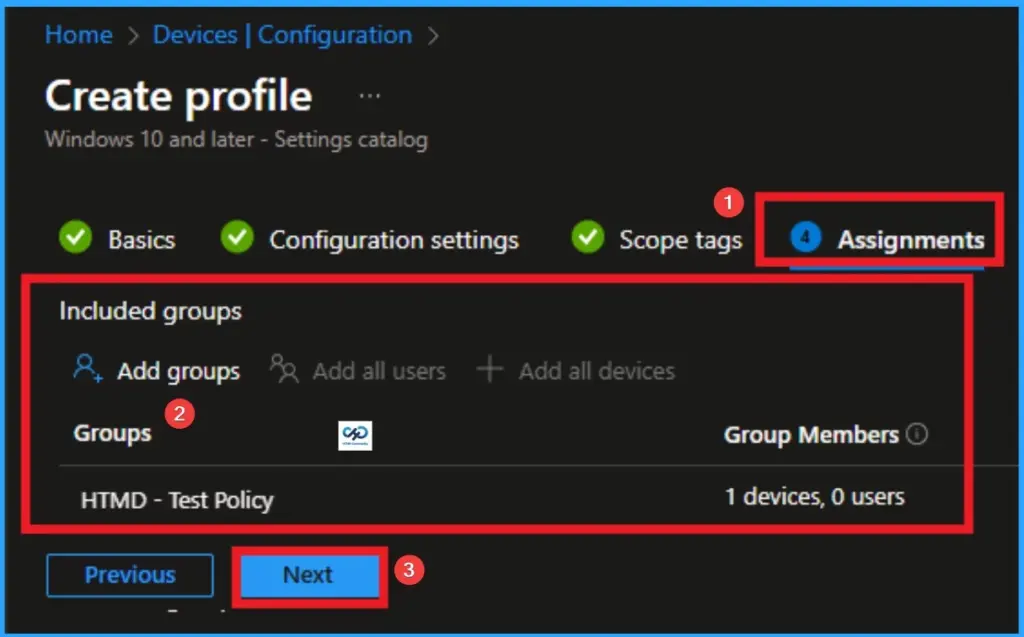Viewport: 1024px width, 637px height.
Task: Click the Previous button
Action: tap(130, 574)
